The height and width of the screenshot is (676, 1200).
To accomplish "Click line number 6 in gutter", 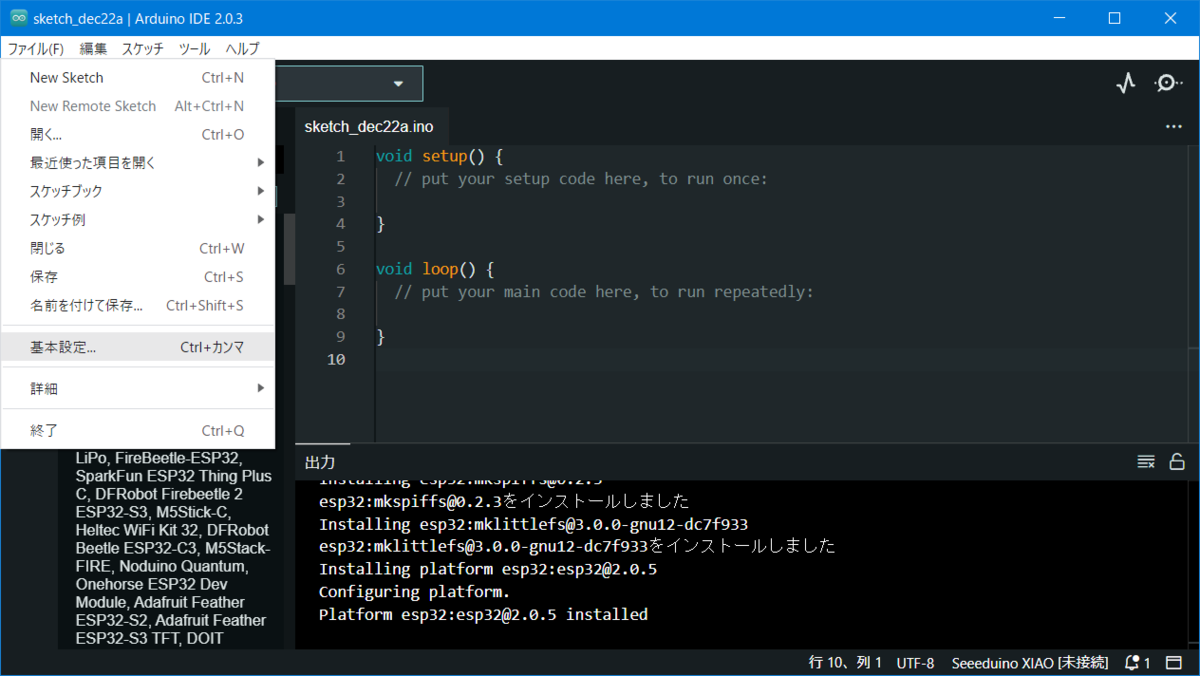I will 341,269.
